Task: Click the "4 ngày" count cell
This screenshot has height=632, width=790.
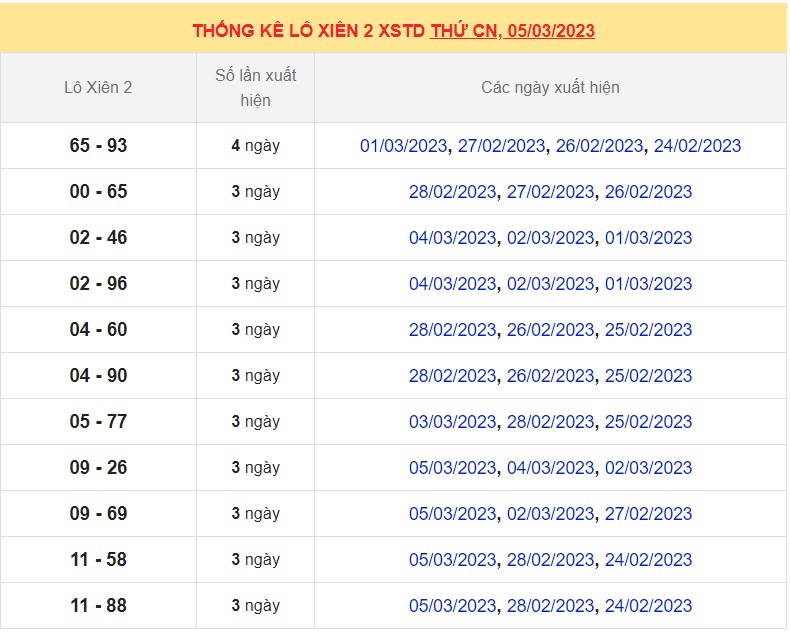Action: 255,146
